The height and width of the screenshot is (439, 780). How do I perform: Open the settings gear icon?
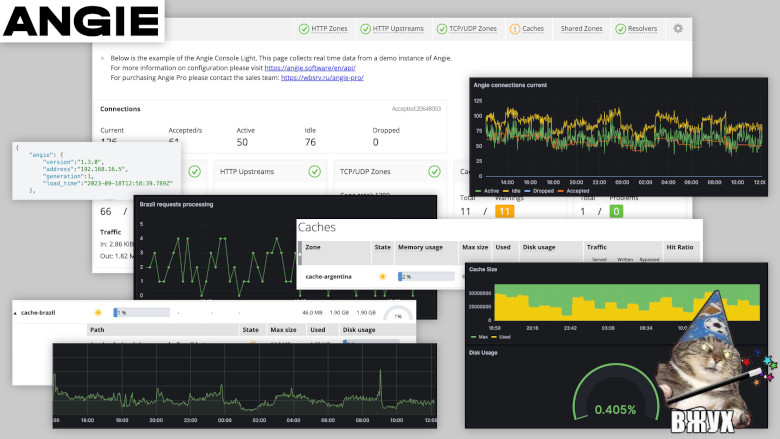point(678,29)
